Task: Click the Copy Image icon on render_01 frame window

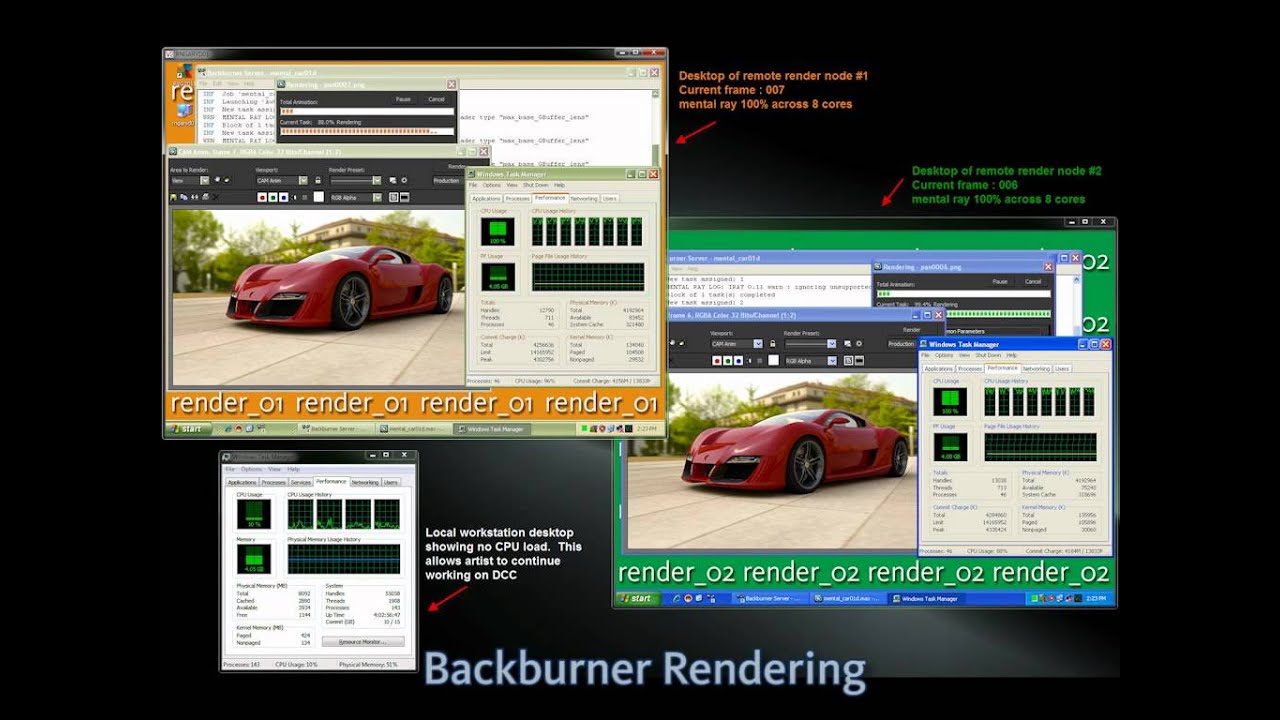Action: click(184, 197)
